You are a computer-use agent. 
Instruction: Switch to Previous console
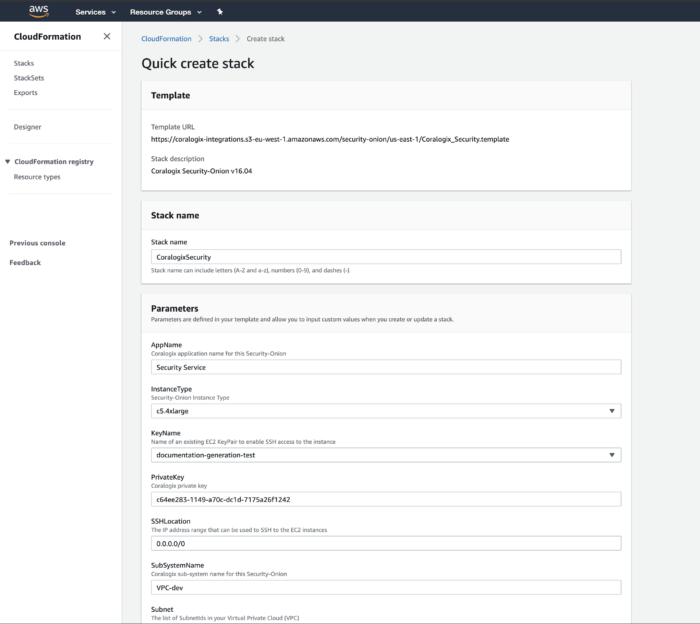click(x=37, y=243)
